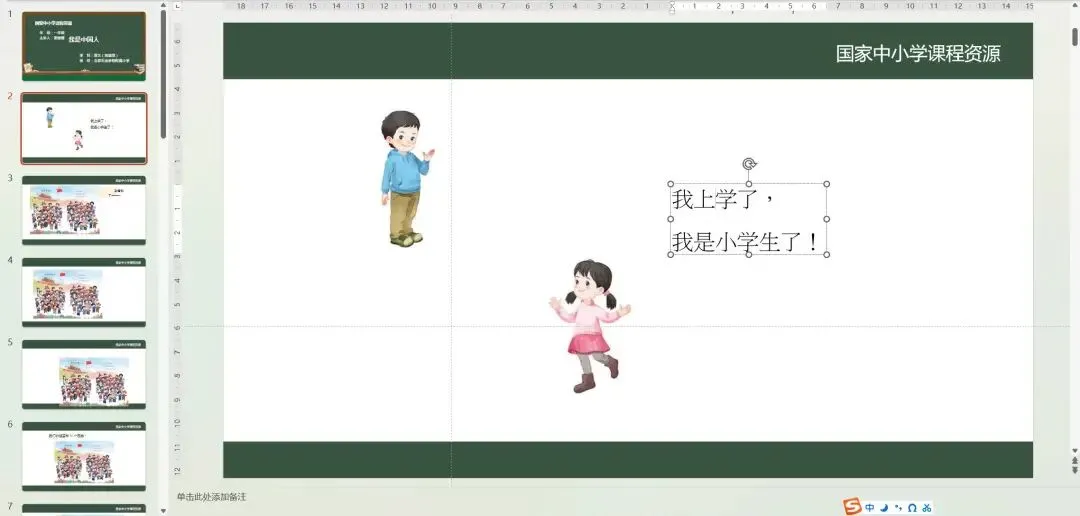The height and width of the screenshot is (516, 1080).
Task: Click the scissors icon in the IME toolbar
Action: coord(926,508)
